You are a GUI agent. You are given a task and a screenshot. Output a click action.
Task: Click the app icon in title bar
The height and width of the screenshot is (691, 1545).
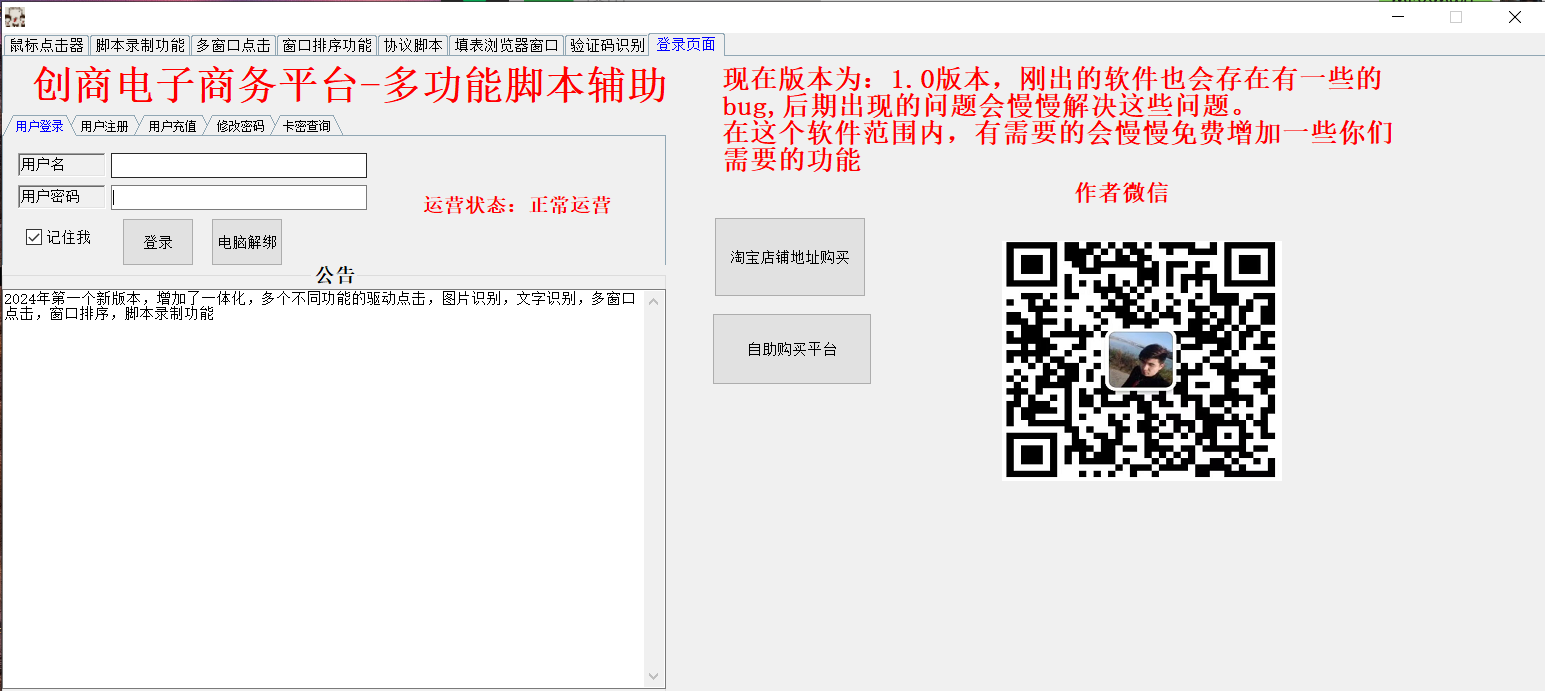tap(15, 16)
